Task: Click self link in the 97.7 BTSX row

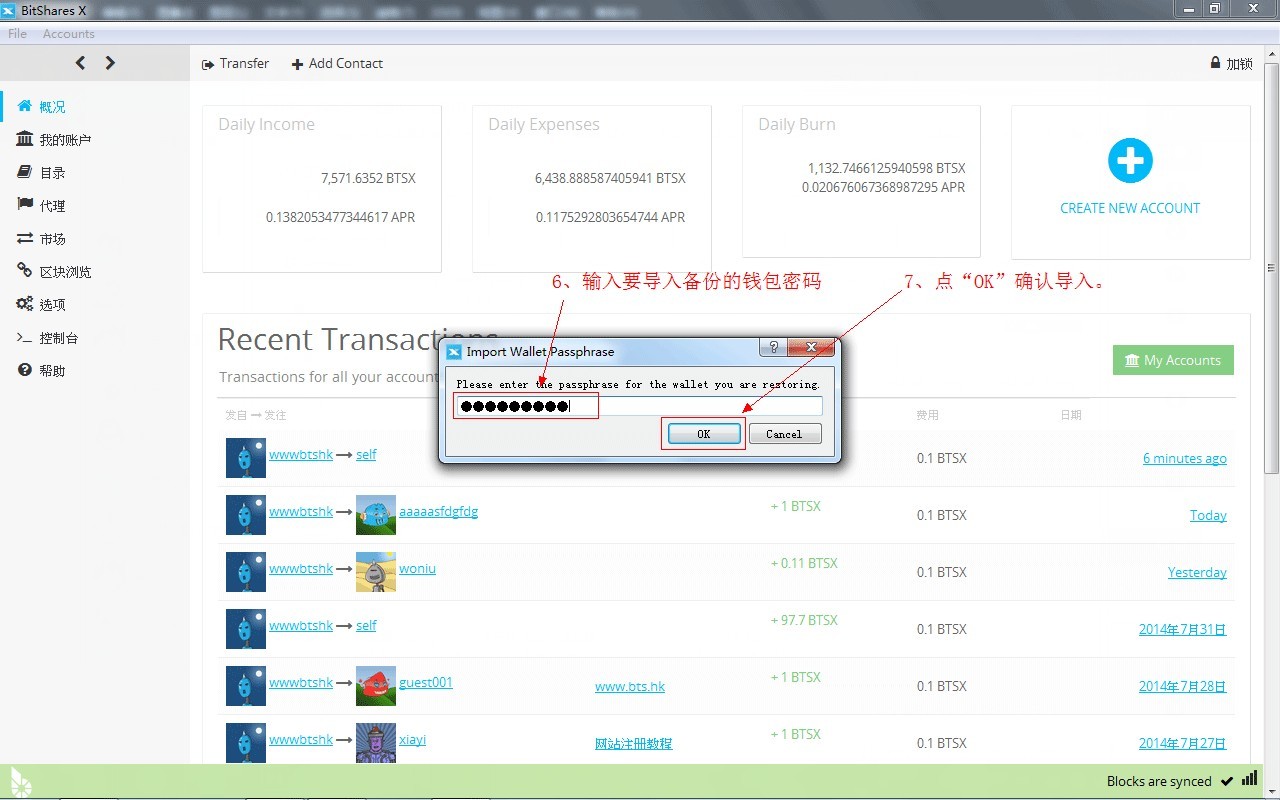Action: tap(366, 625)
